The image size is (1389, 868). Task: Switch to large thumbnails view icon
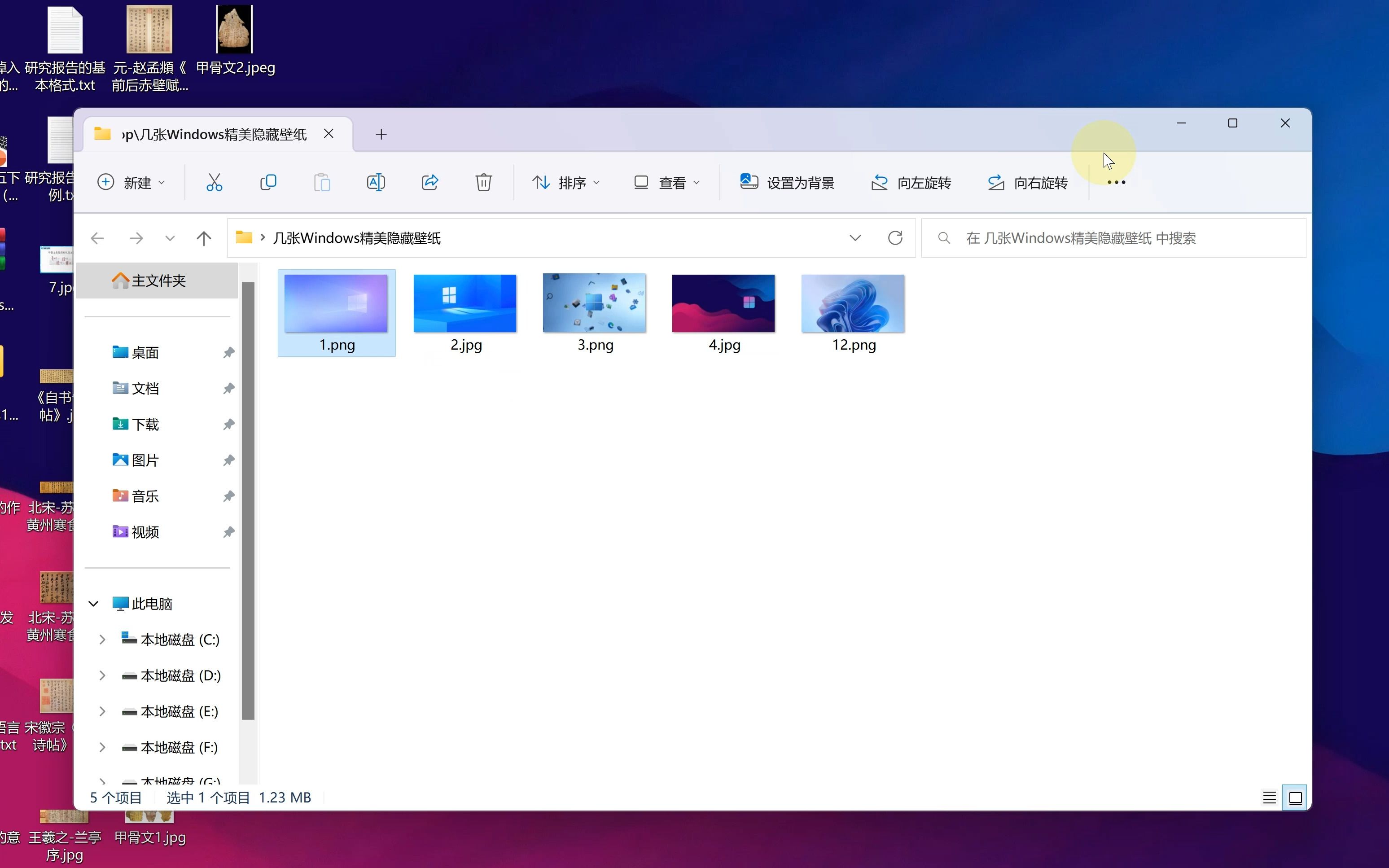pyautogui.click(x=1296, y=798)
